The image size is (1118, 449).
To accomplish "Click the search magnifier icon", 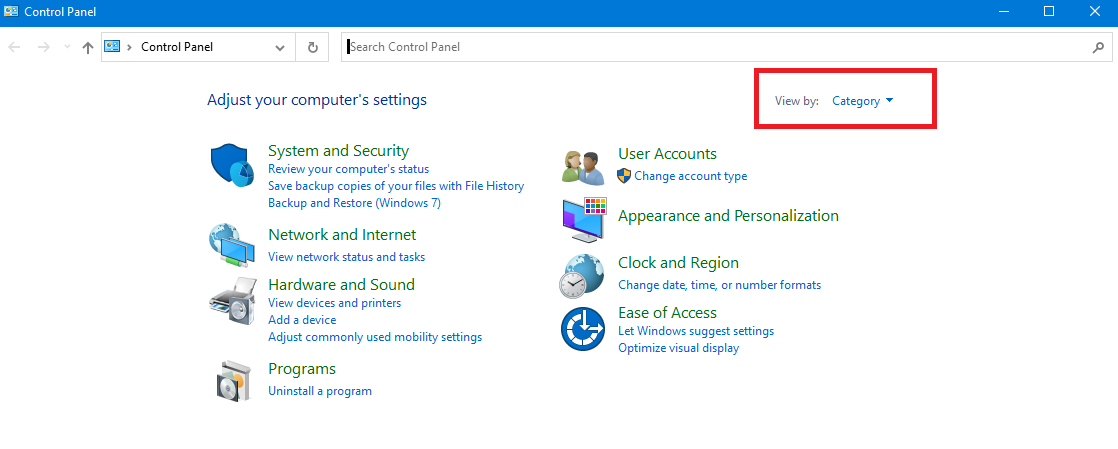I will coord(1098,47).
